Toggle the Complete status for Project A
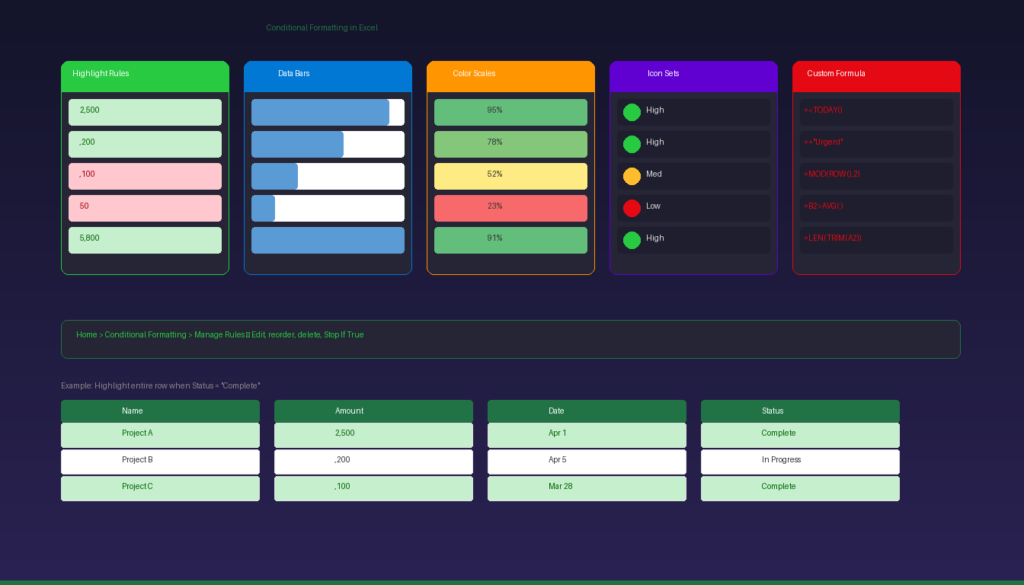This screenshot has height=585, width=1024. coord(799,433)
